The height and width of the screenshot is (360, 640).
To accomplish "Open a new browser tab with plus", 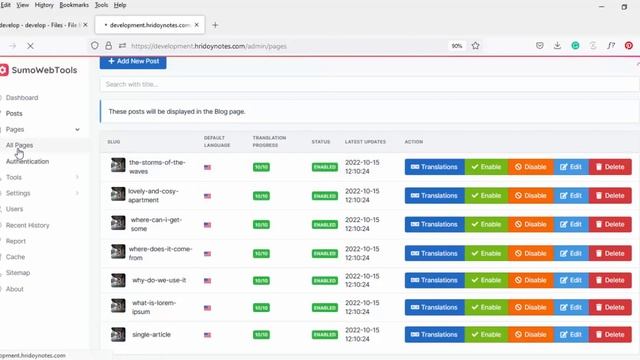I will click(215, 25).
